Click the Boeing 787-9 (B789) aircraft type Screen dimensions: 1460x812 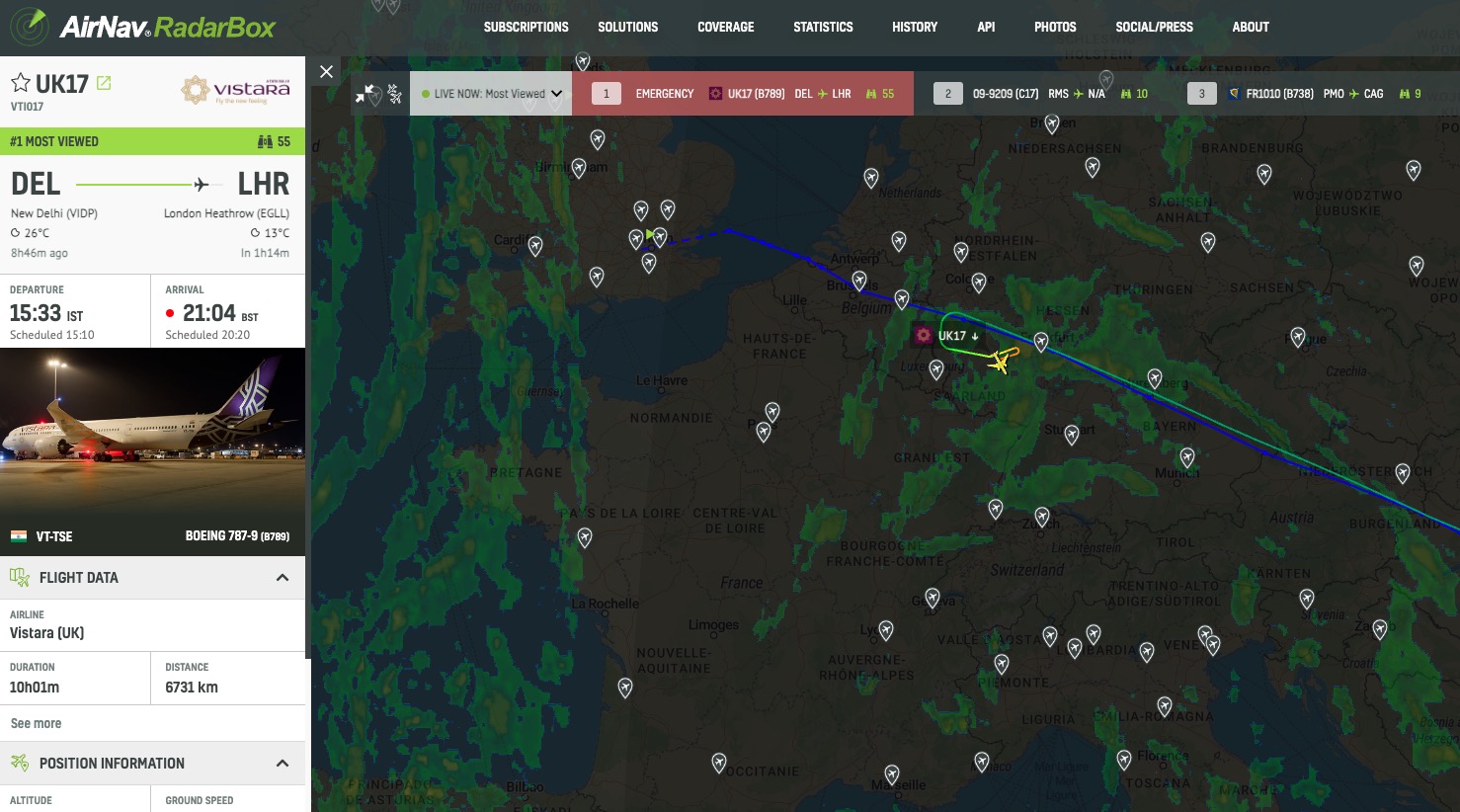pyautogui.click(x=237, y=536)
